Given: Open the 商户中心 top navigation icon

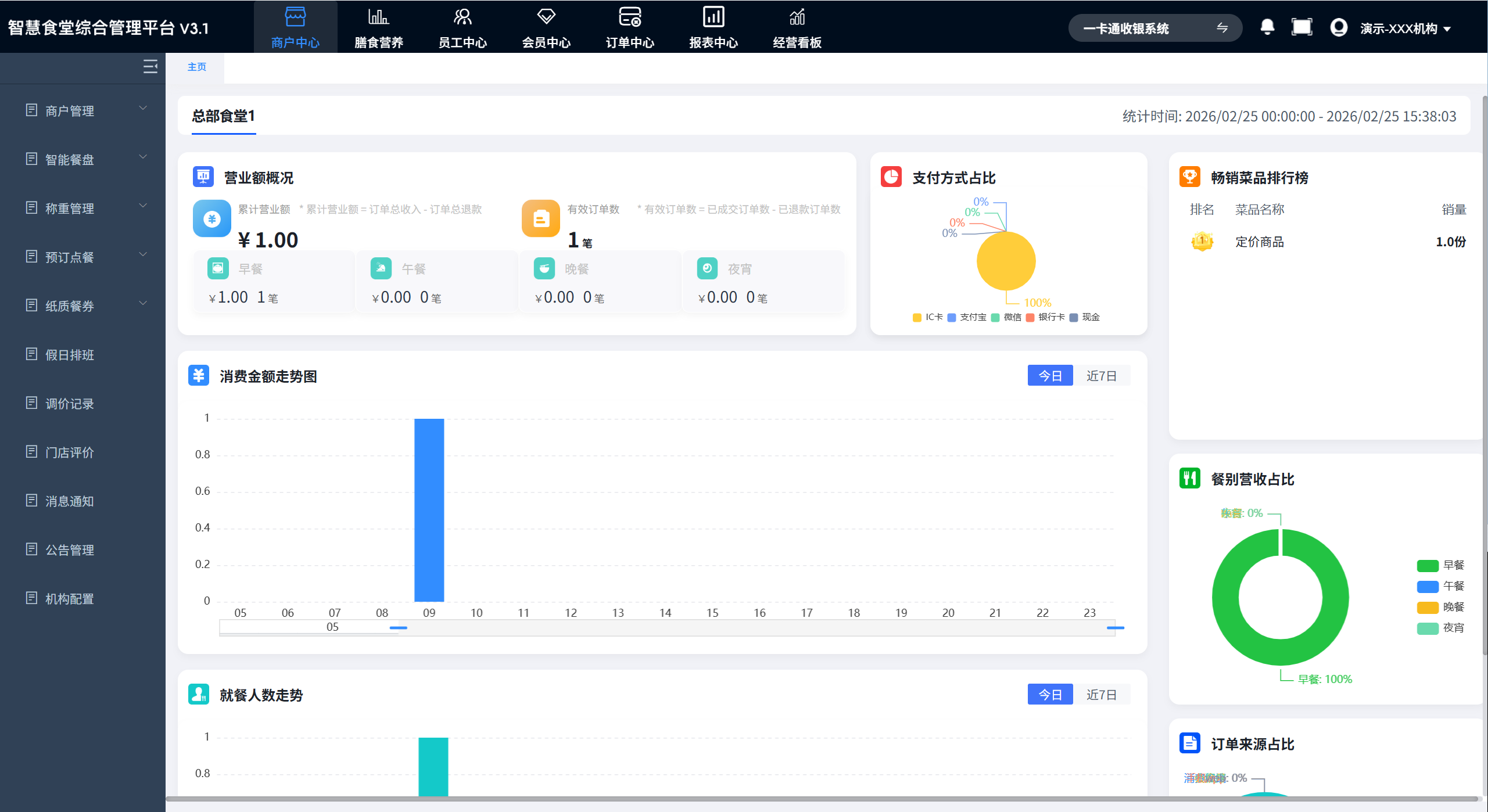Looking at the screenshot, I should [295, 17].
